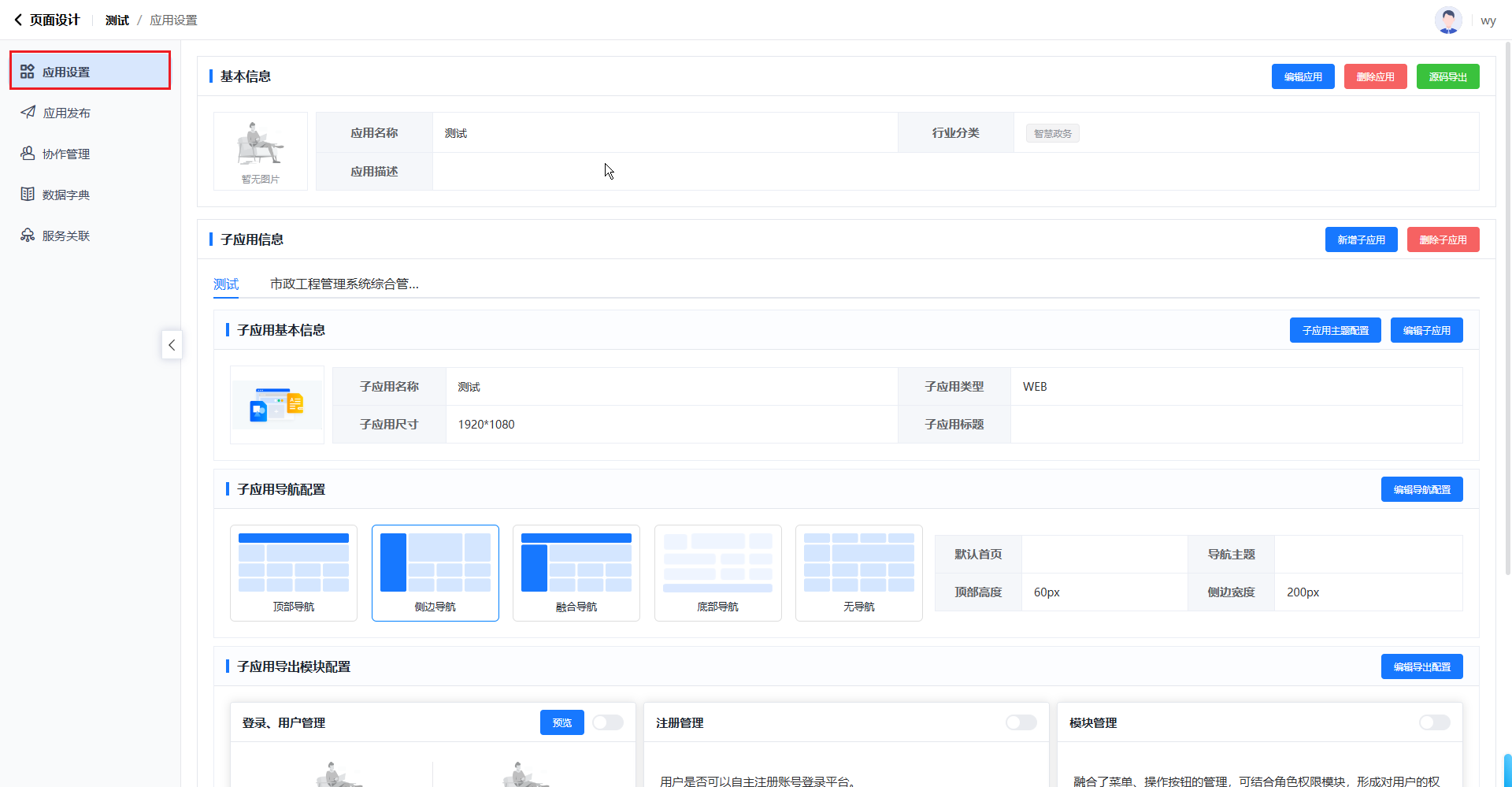Image resolution: width=1512 pixels, height=787 pixels.
Task: Click the 应用发布 paper plane icon
Action: pos(28,113)
